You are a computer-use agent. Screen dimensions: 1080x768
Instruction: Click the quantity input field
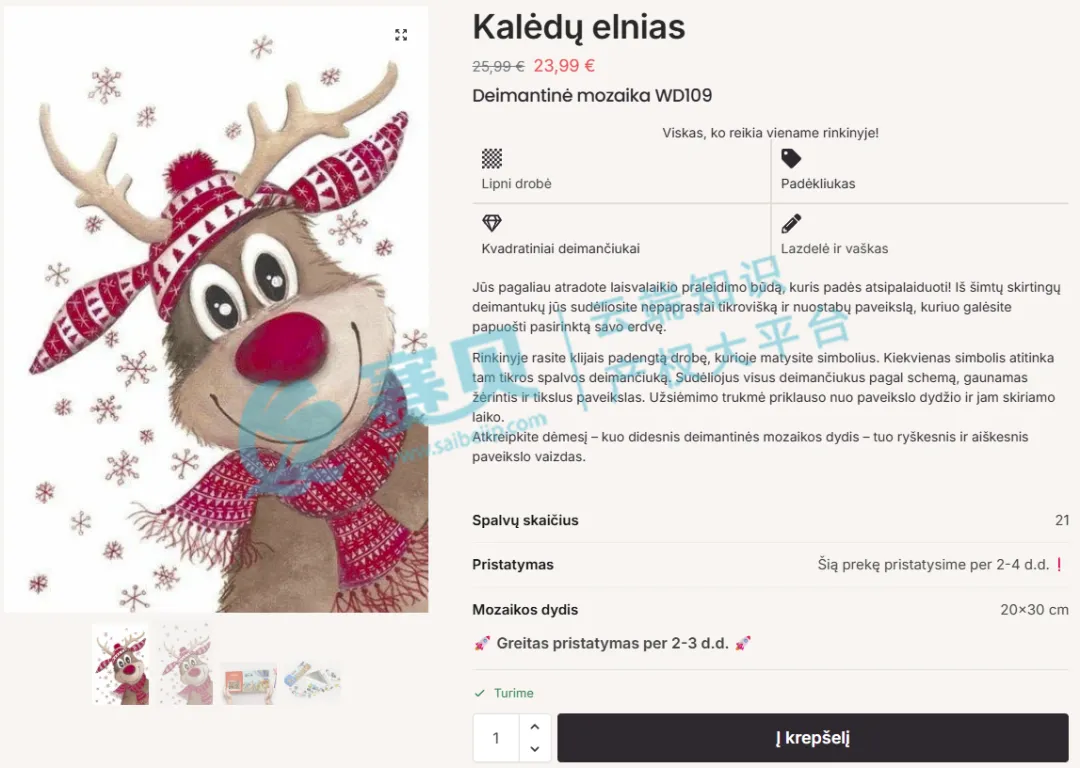tap(497, 738)
